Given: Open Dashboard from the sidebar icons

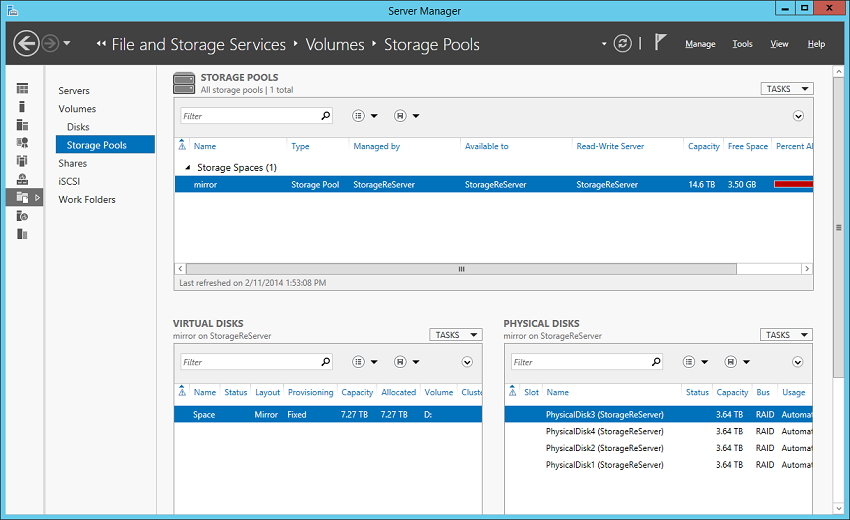Looking at the screenshot, I should [x=22, y=88].
